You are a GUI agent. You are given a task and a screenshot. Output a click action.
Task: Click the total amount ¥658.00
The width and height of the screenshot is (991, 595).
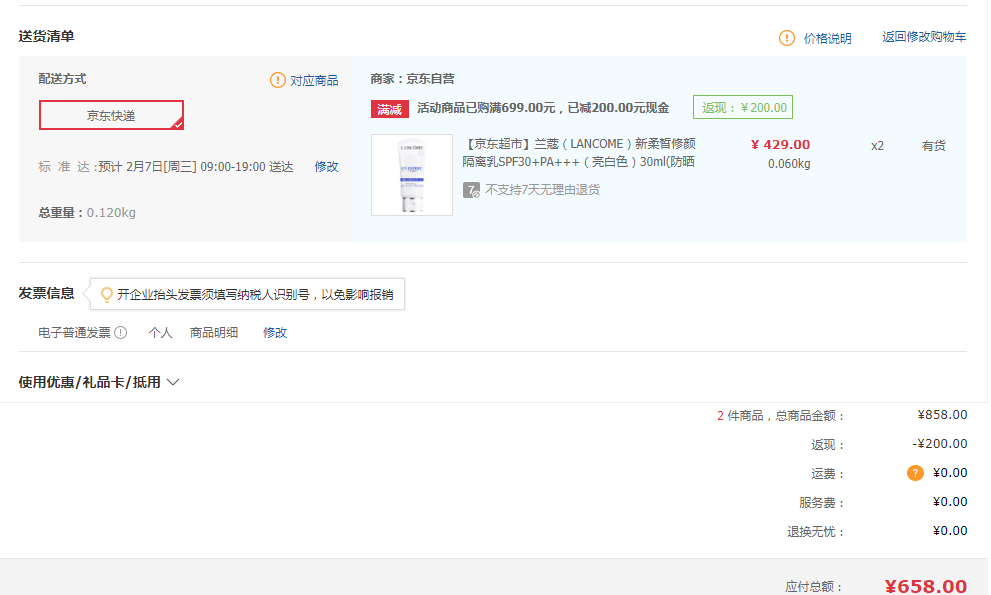926,586
